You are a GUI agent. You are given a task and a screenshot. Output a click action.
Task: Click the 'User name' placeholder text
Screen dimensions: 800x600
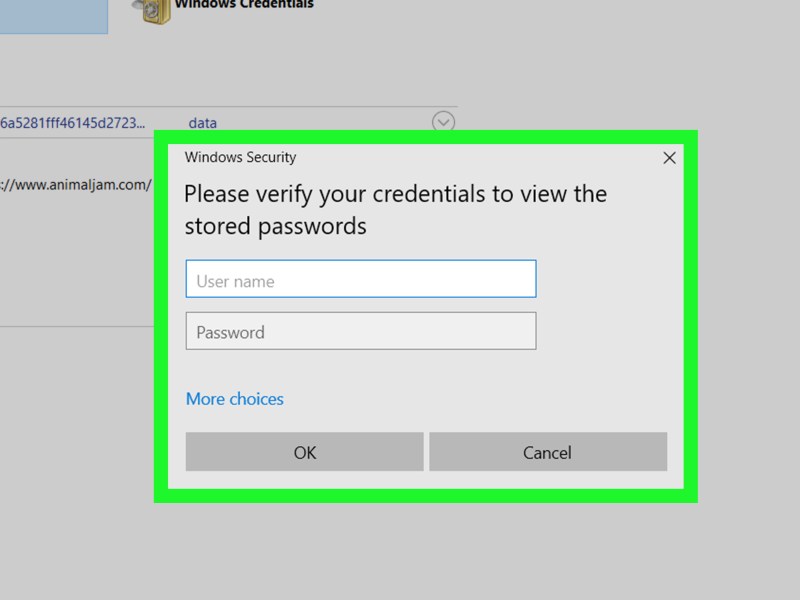(x=235, y=281)
